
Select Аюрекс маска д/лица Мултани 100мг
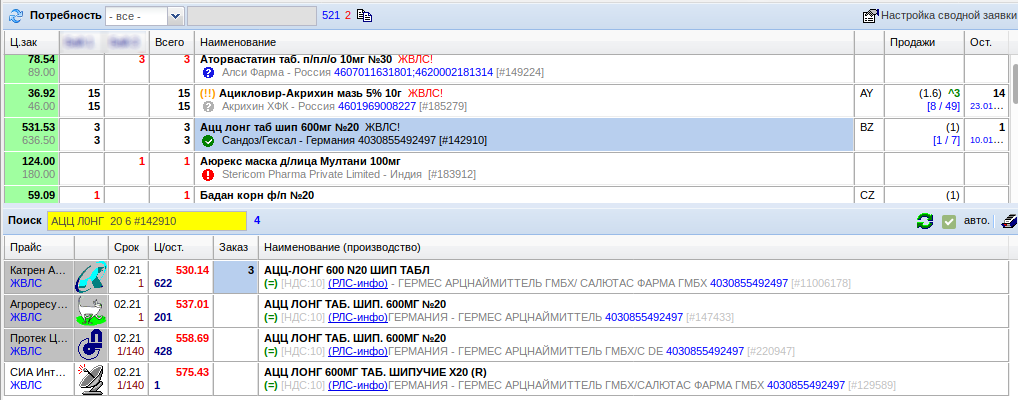pyautogui.click(x=525, y=168)
